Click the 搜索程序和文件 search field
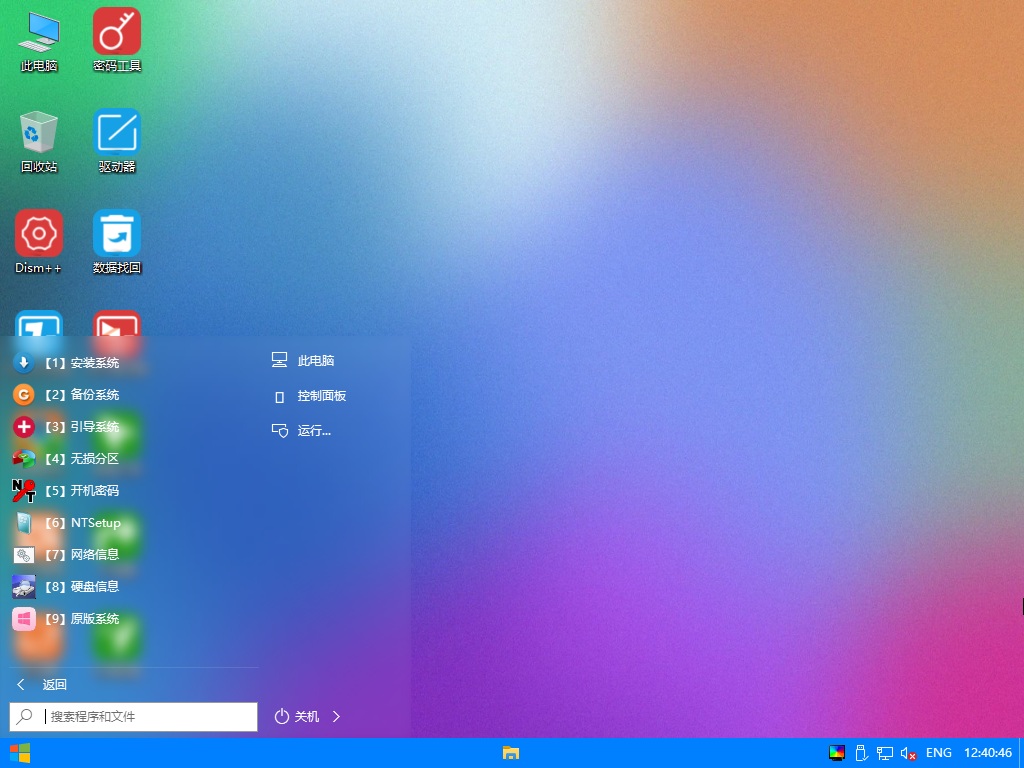 click(148, 717)
